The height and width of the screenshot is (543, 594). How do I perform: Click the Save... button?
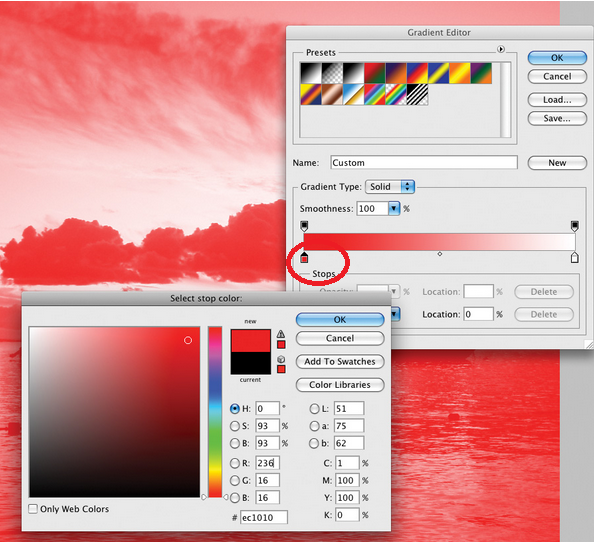557,118
